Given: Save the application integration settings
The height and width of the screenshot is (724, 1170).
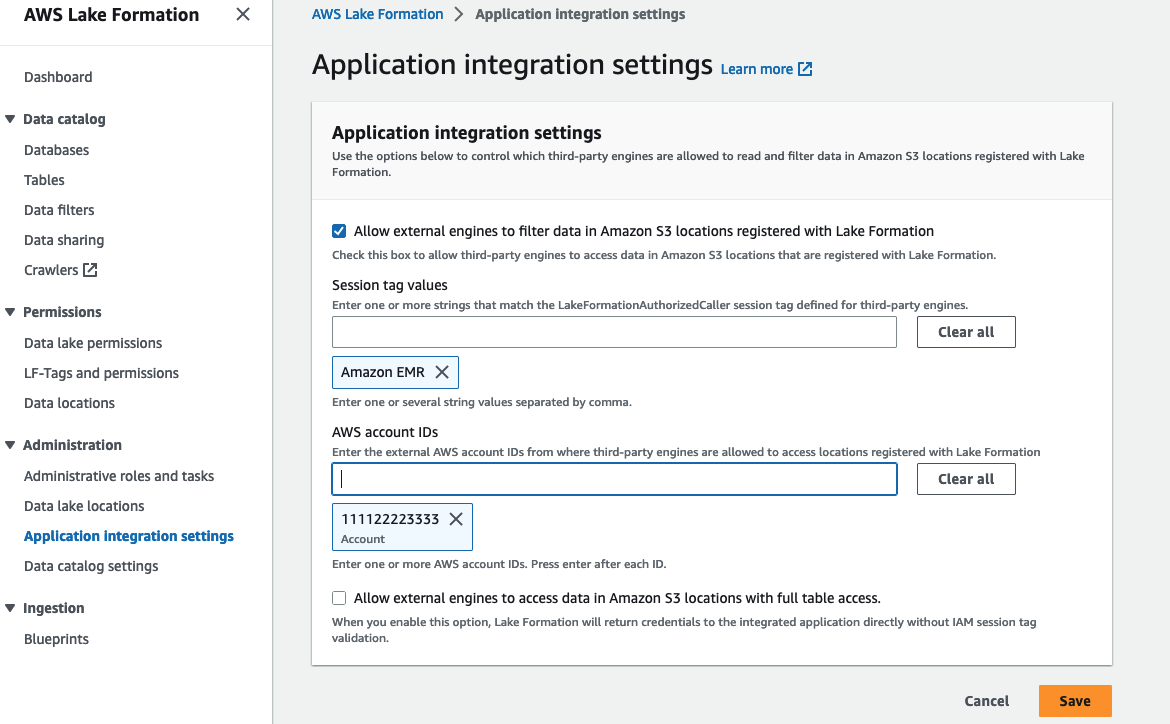Looking at the screenshot, I should 1074,700.
